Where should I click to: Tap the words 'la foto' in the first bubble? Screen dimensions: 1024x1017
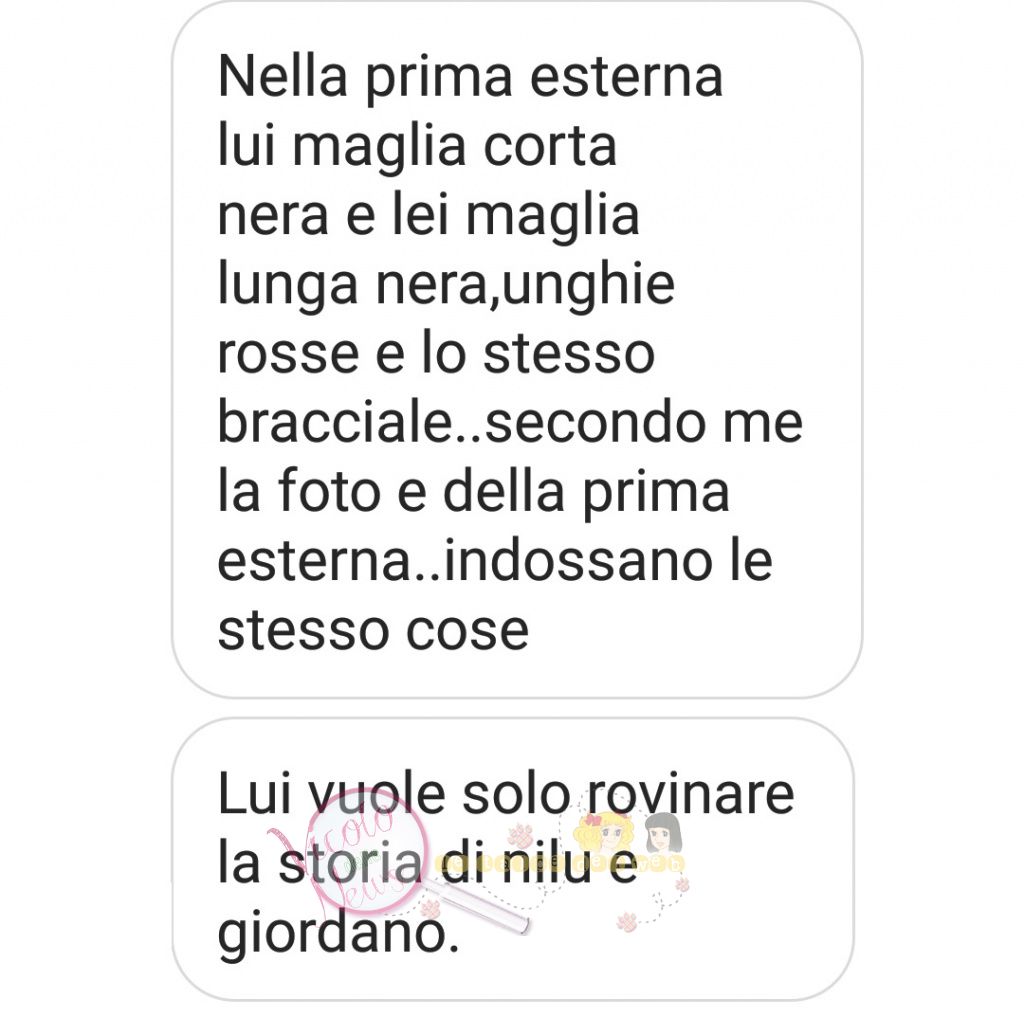click(x=299, y=491)
